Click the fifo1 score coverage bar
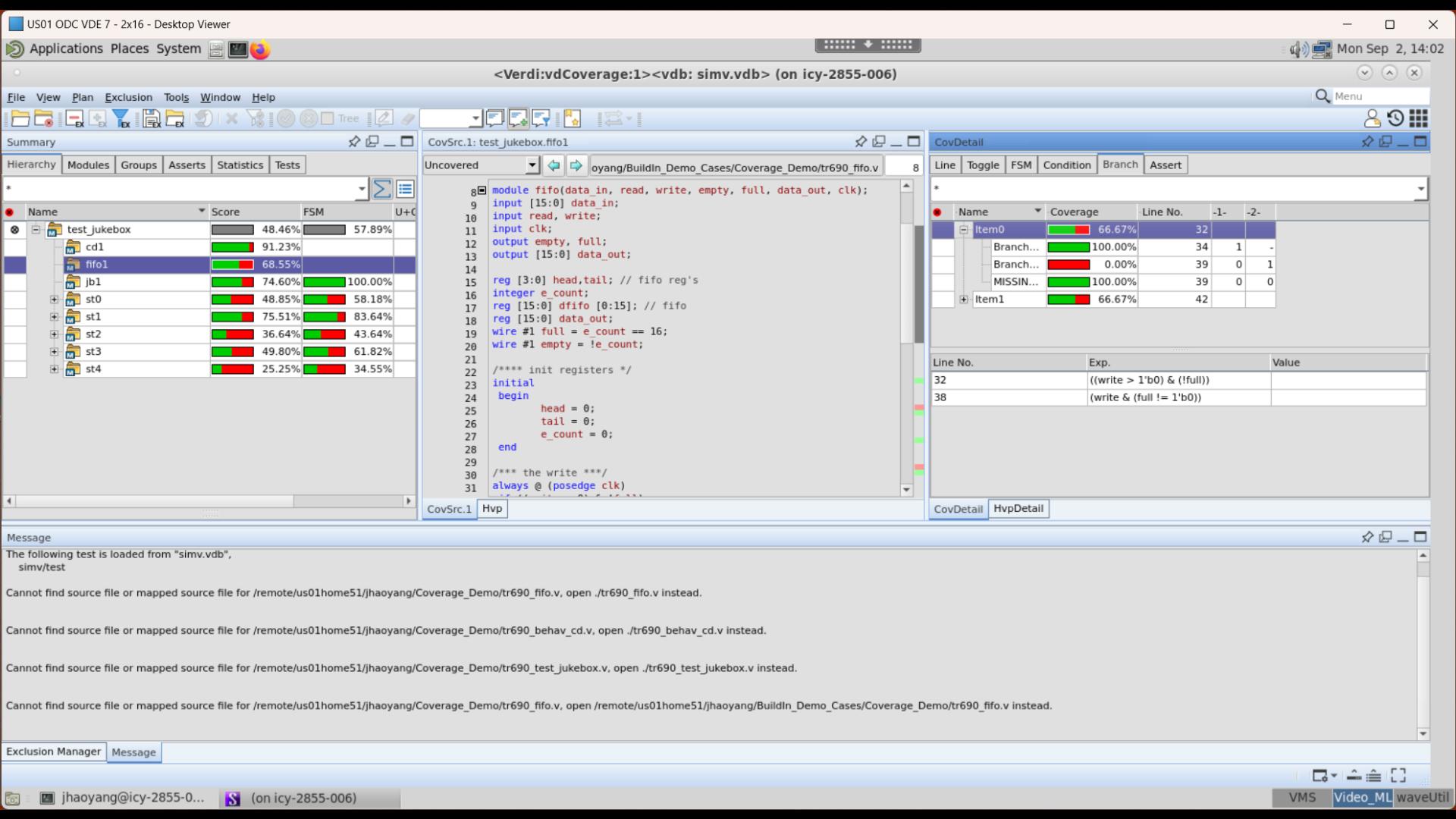Image resolution: width=1456 pixels, height=819 pixels. (x=232, y=265)
